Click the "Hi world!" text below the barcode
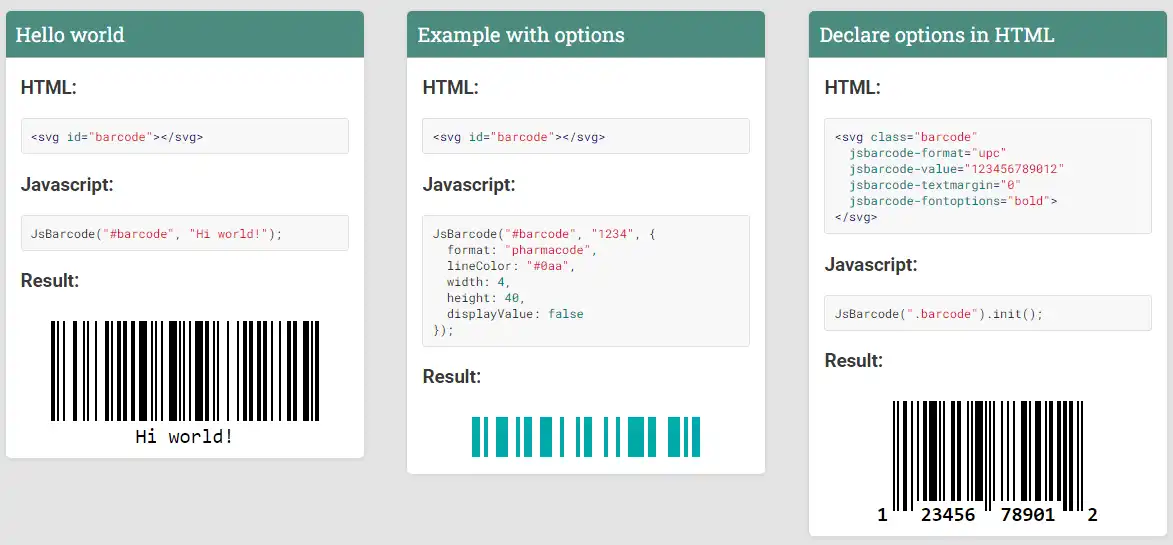The width and height of the screenshot is (1173, 545). (x=185, y=437)
